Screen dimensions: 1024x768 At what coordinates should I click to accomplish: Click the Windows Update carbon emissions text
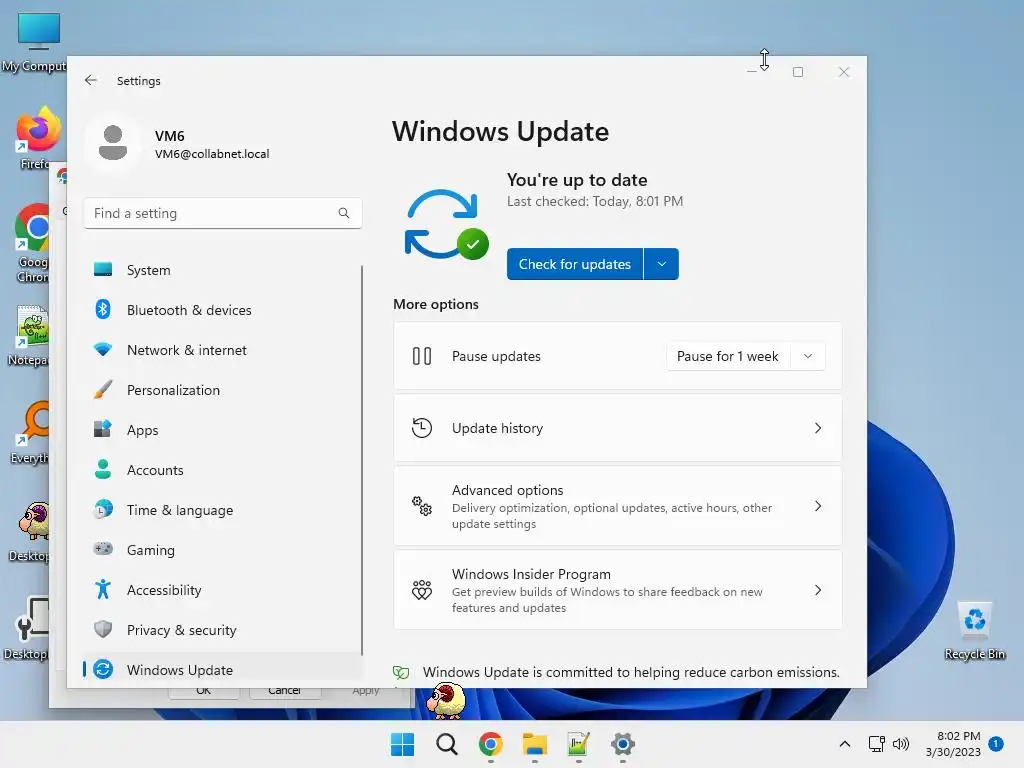click(631, 672)
